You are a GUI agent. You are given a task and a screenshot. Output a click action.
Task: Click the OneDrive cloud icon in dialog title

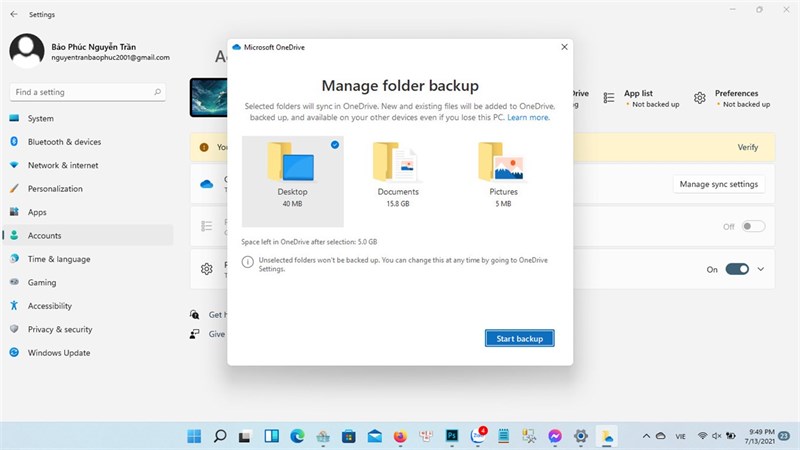pyautogui.click(x=236, y=47)
